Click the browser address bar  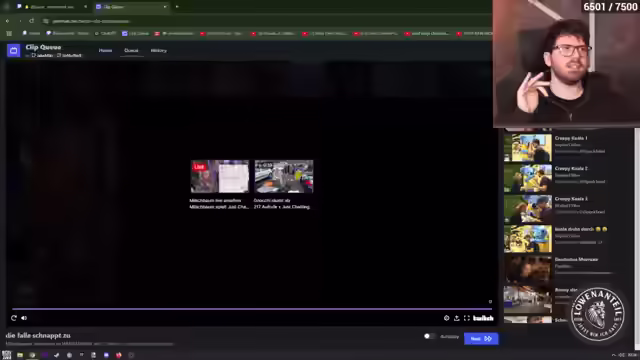coord(245,21)
